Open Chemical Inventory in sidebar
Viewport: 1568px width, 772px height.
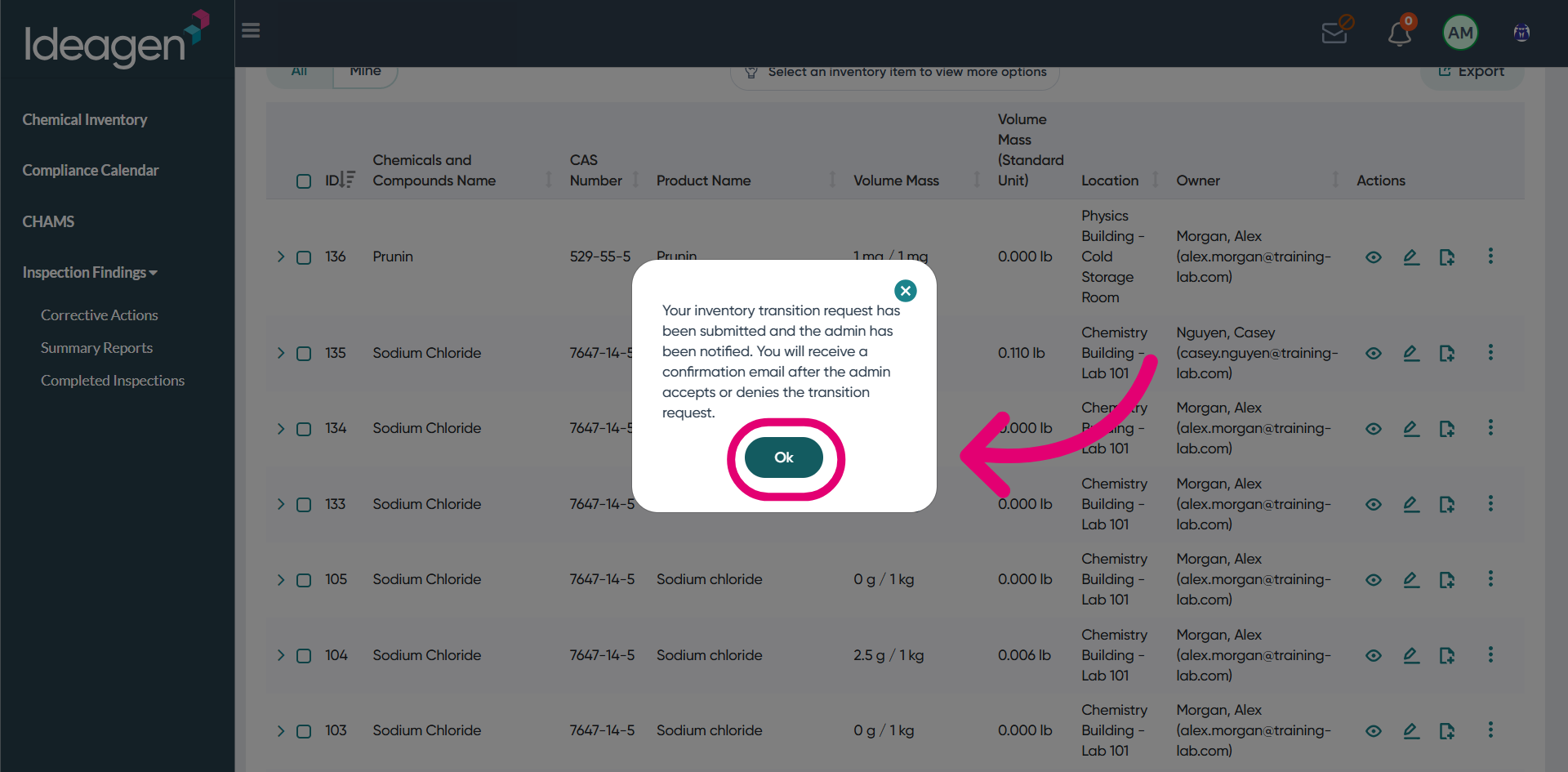click(85, 120)
